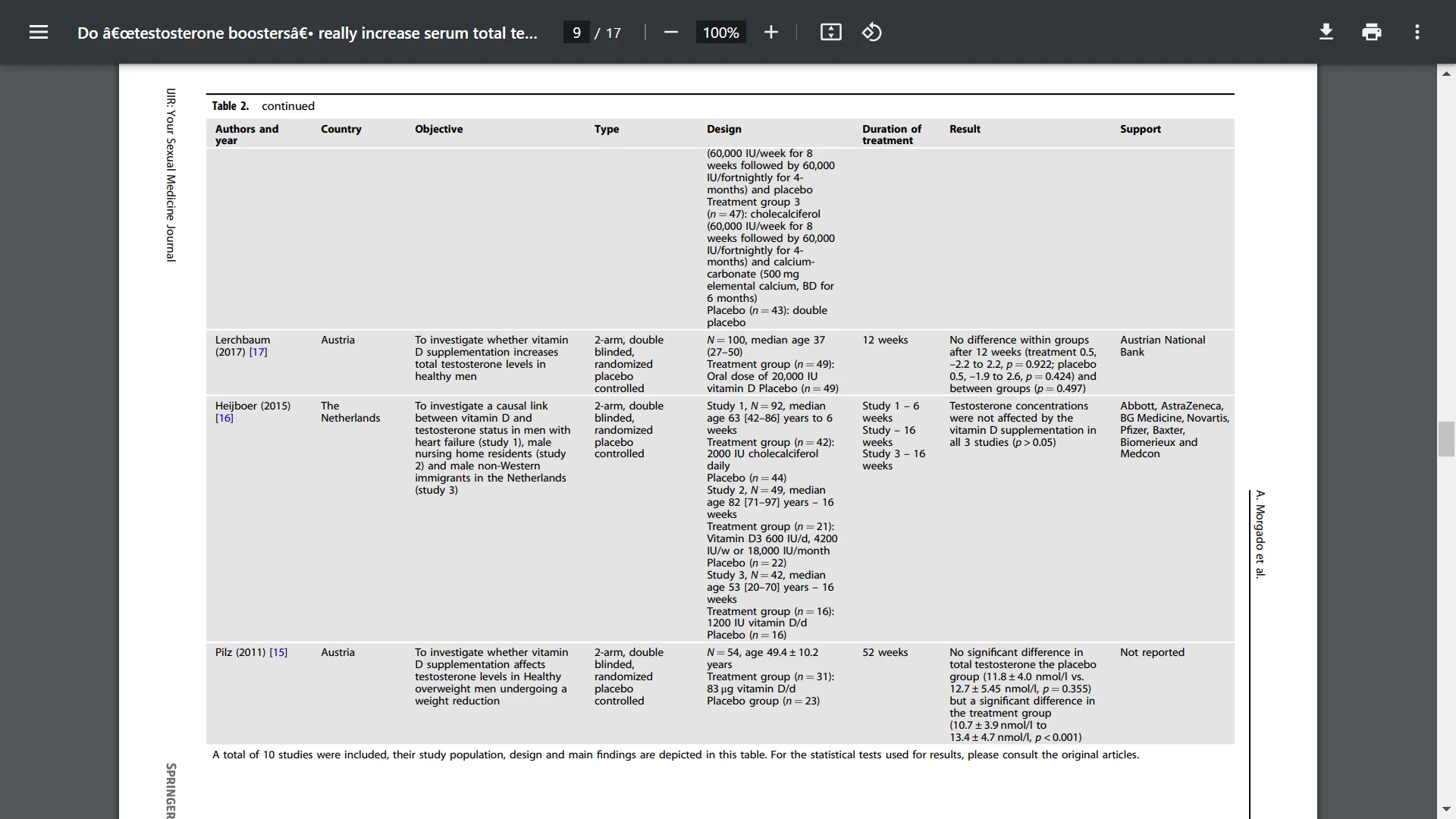This screenshot has width=1456, height=819.
Task: Open the PDF sidebar menu icon
Action: coord(39,32)
